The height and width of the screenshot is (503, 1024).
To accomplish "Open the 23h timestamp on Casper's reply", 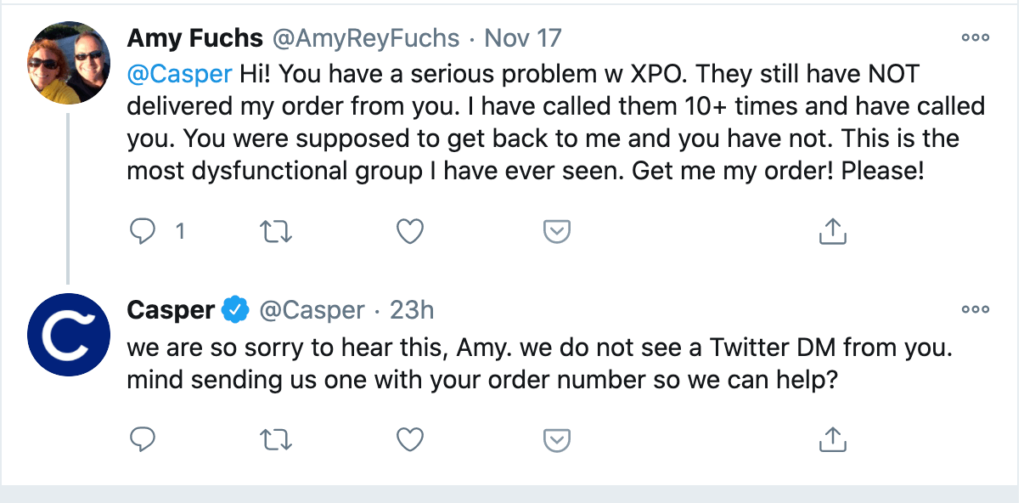I will pos(411,311).
